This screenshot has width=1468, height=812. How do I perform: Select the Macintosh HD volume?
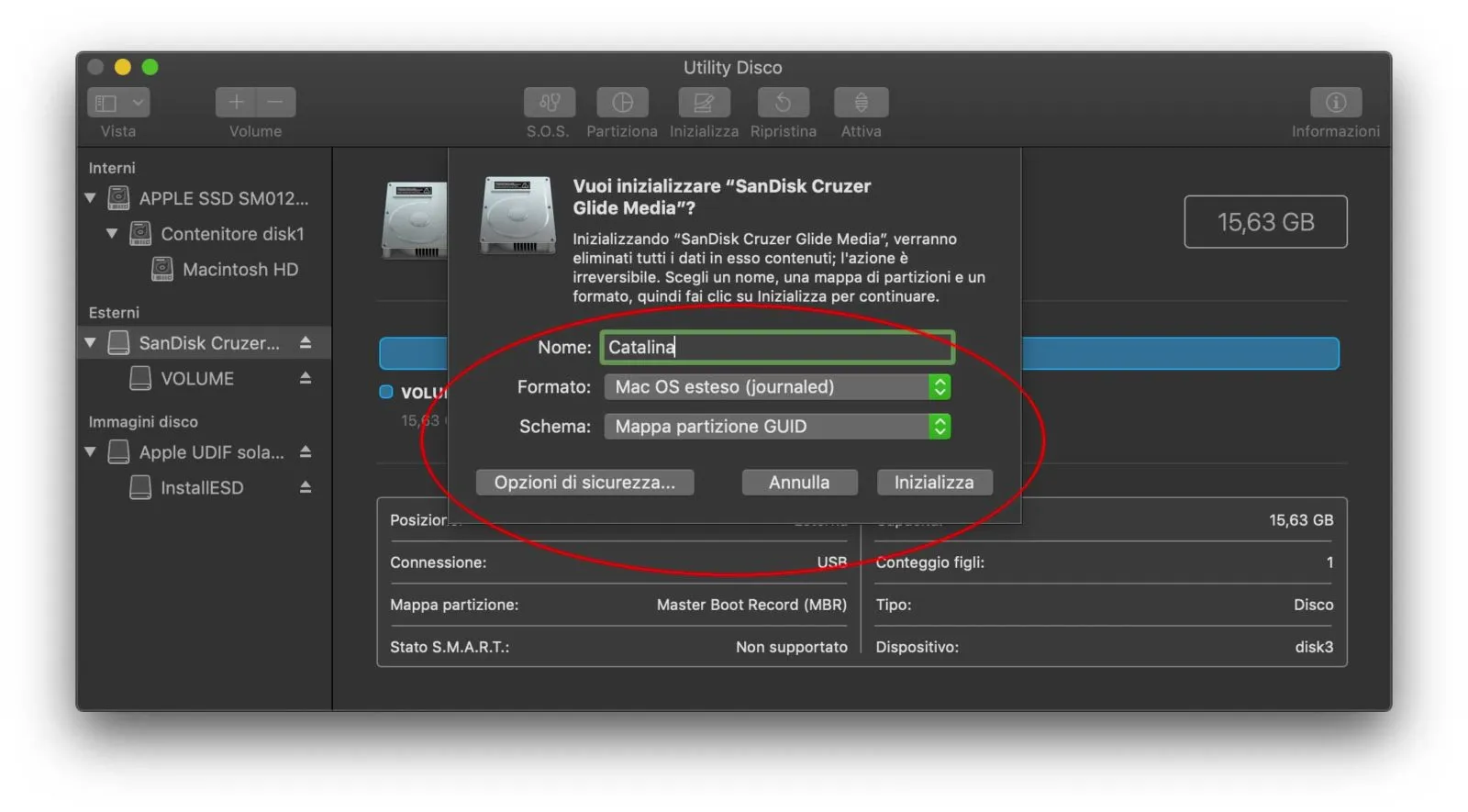240,270
